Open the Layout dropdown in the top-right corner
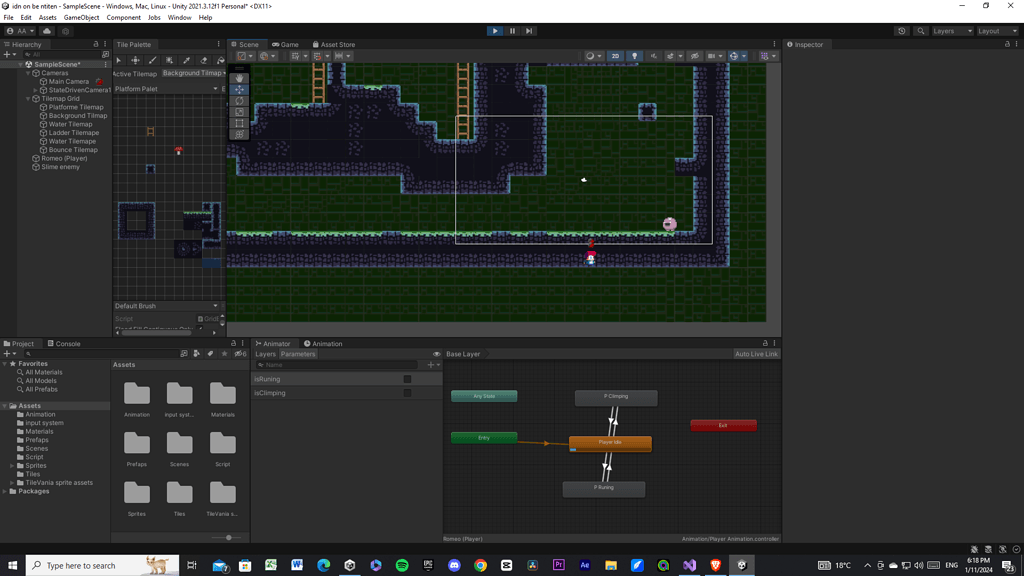The height and width of the screenshot is (576, 1024). 997,30
